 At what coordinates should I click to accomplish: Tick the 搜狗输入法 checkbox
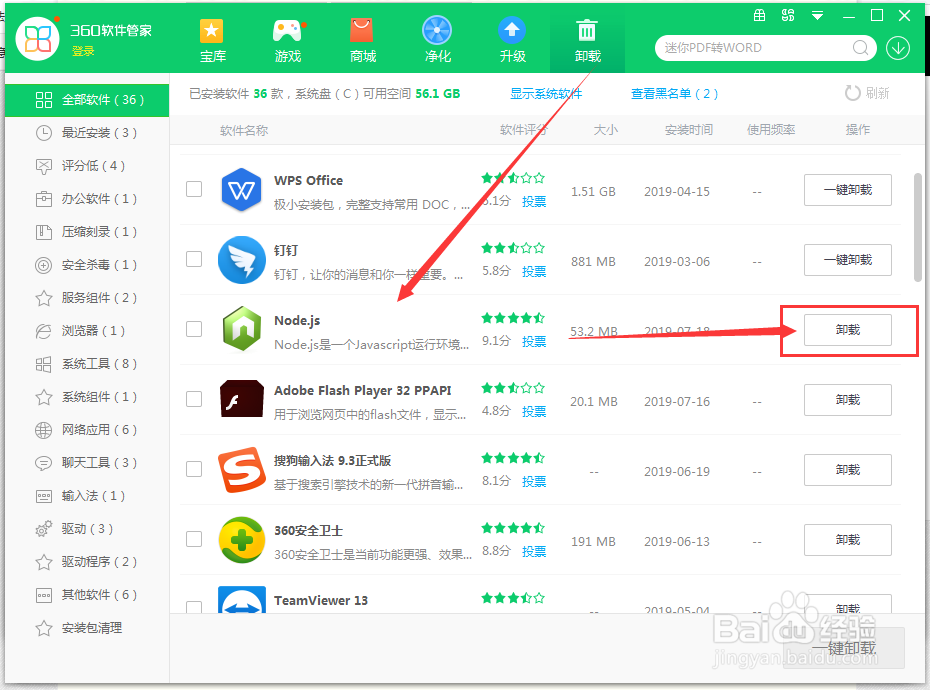tap(194, 469)
